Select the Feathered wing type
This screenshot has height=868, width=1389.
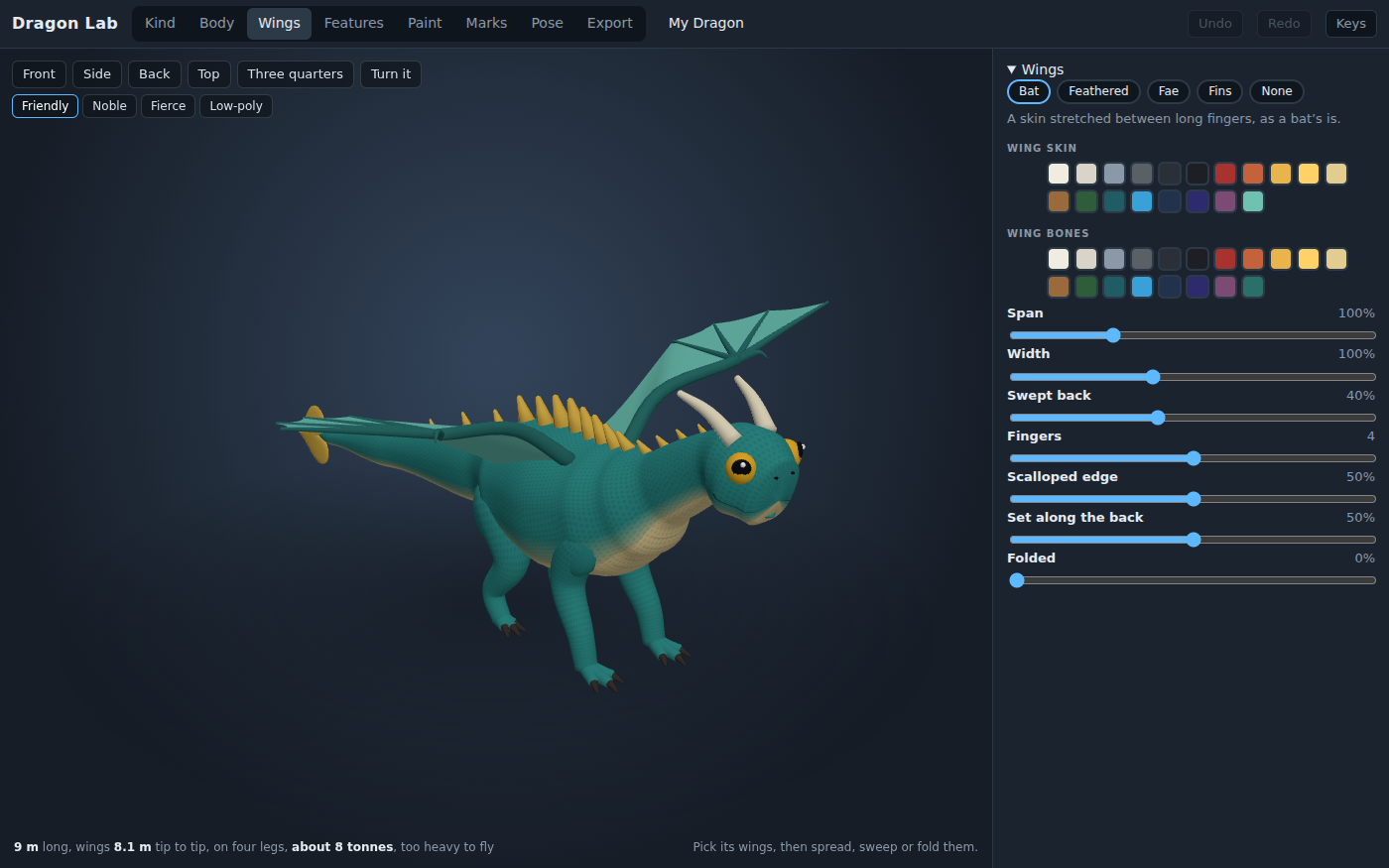tap(1098, 91)
